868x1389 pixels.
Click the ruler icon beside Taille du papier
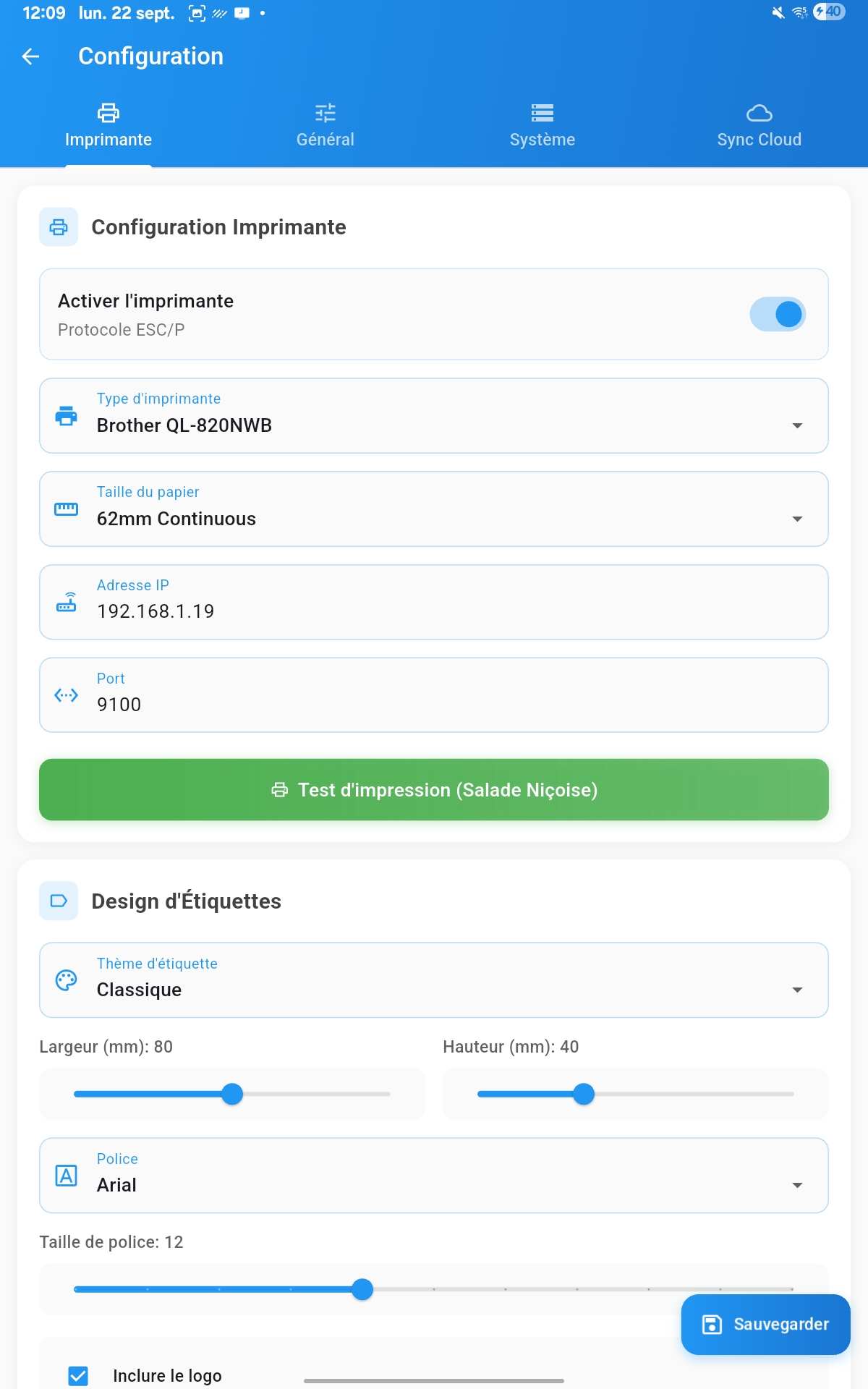coord(67,509)
